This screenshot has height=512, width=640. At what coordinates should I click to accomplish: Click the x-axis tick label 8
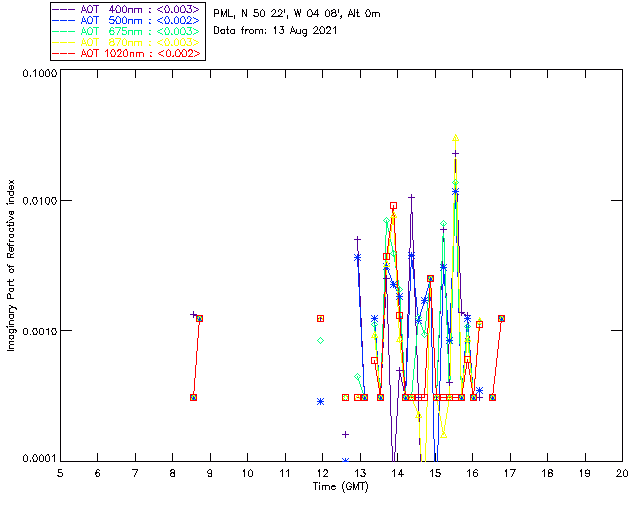point(172,473)
